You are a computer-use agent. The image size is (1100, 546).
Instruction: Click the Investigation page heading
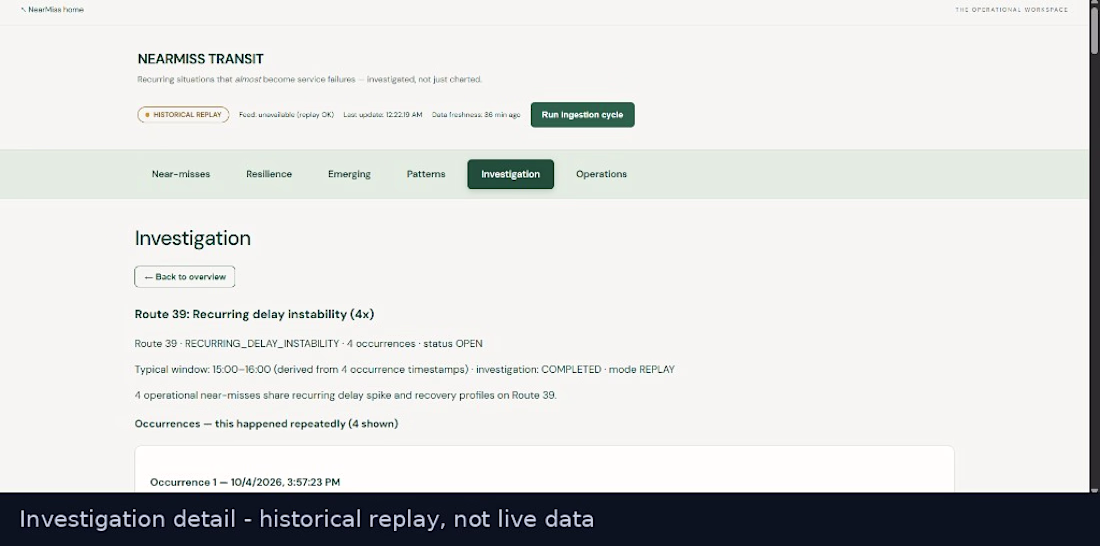[192, 238]
